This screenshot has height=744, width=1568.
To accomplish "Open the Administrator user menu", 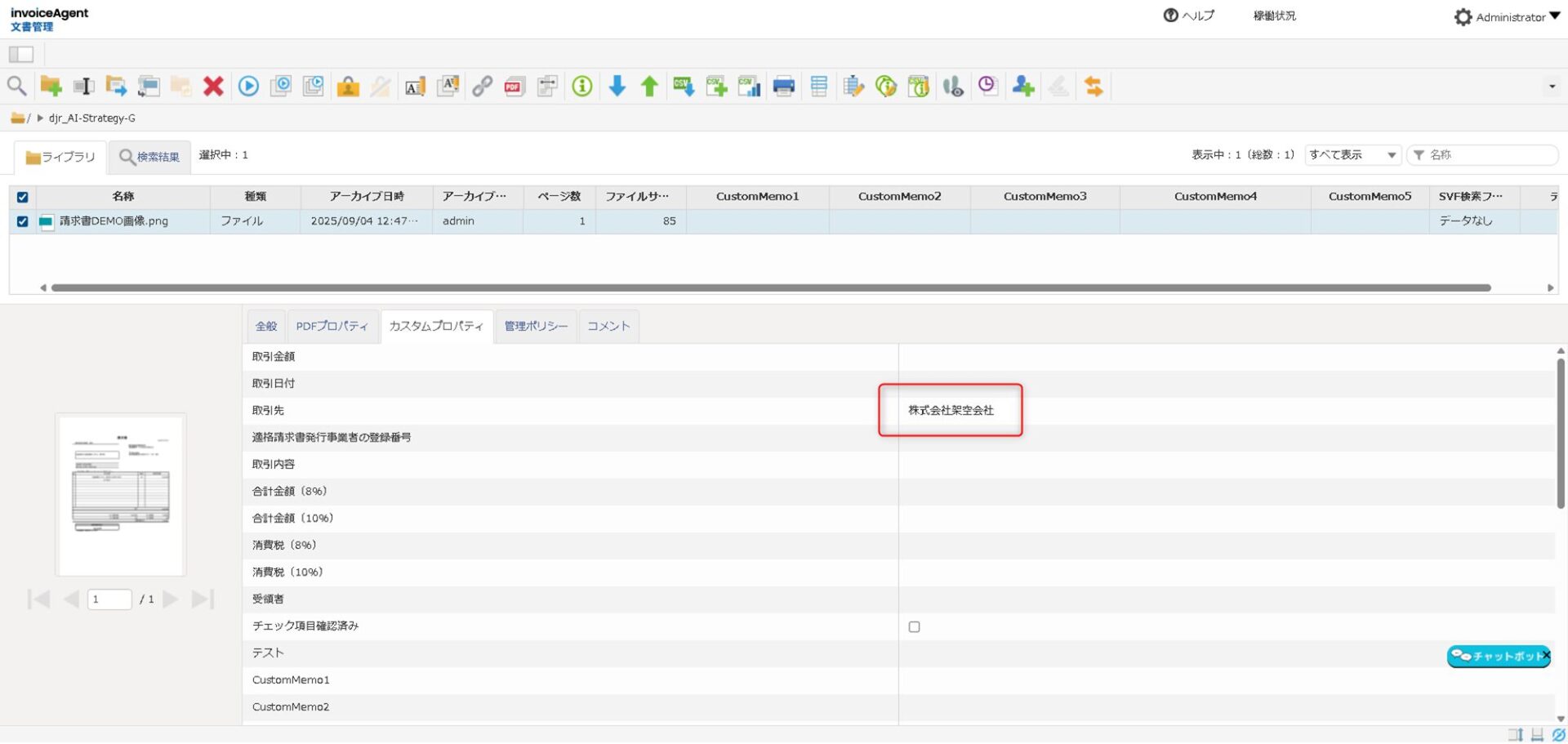I will (1507, 17).
